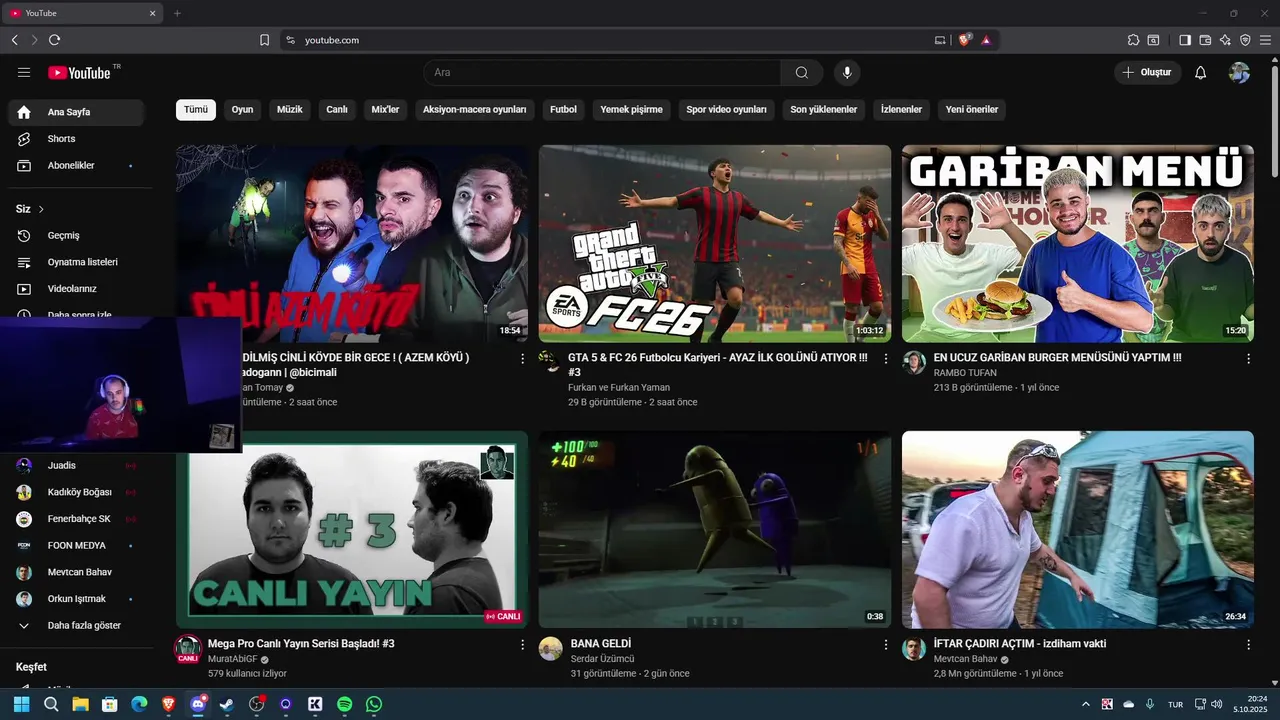
Task: Expand the Siz section chevron
Action: click(x=41, y=209)
